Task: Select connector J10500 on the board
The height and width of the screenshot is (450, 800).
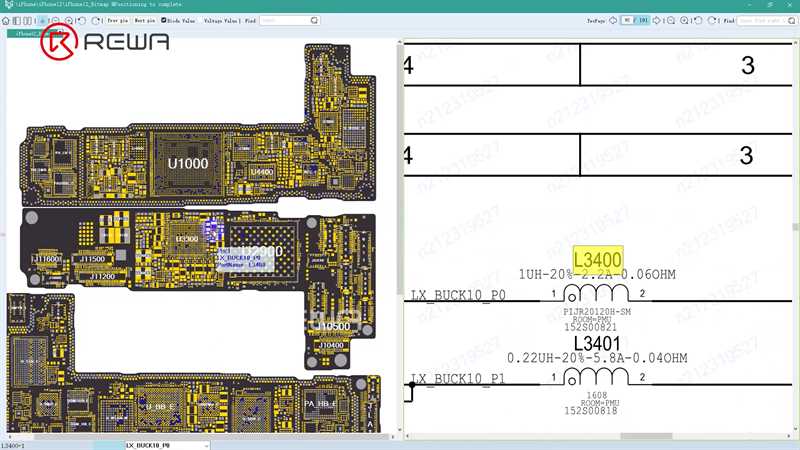Action: coord(333,327)
